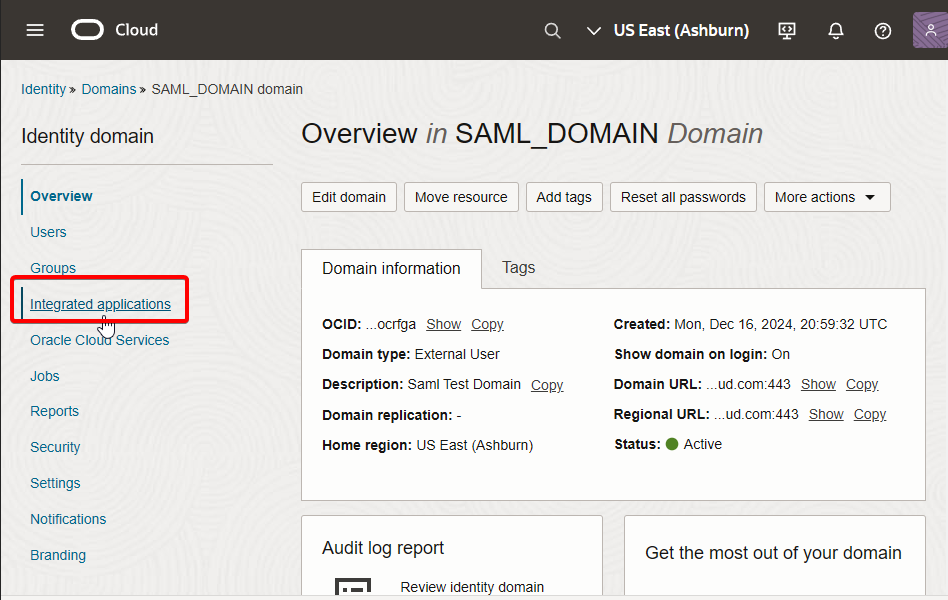The width and height of the screenshot is (948, 600).
Task: Click the Created date value
Action: coord(781,324)
